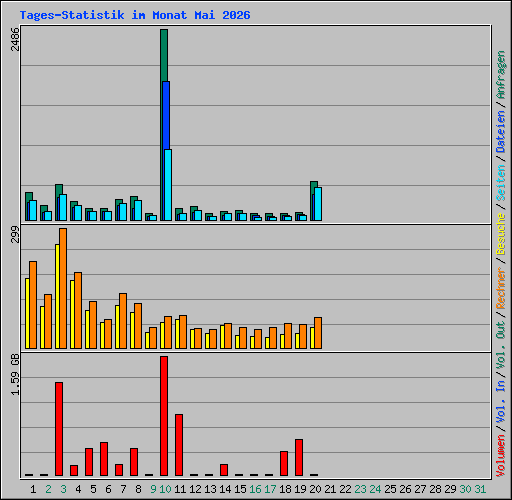Click the red Volumen bar for day 19
The width and height of the screenshot is (512, 500).
(299, 457)
